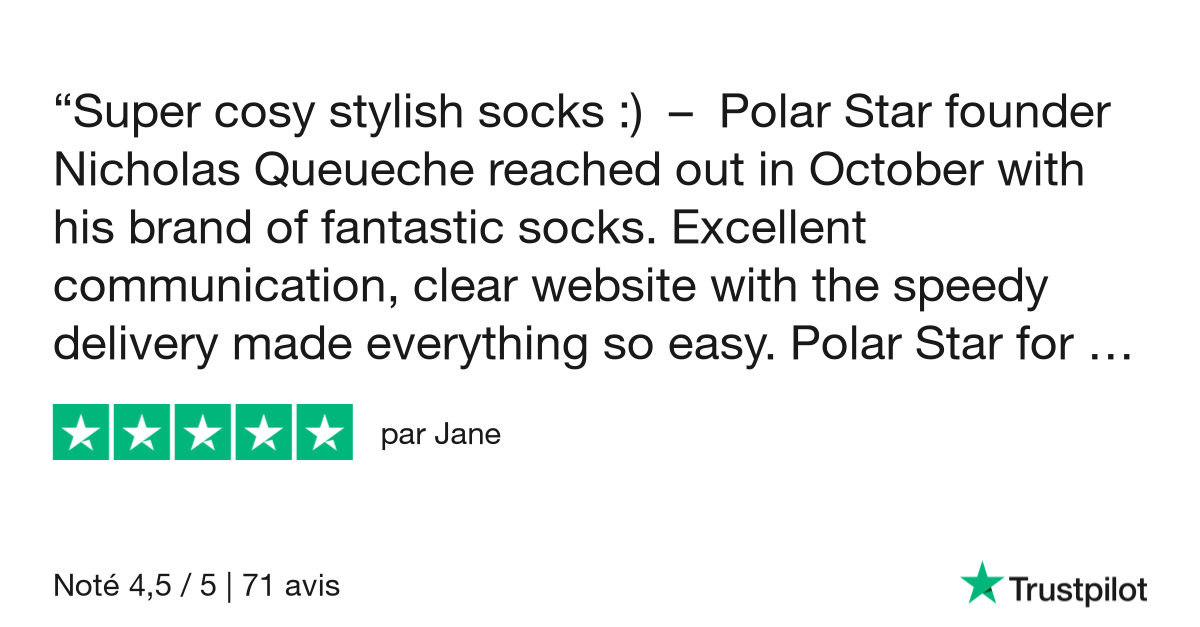Screen dimensions: 1200x627
Task: Click the Trustpilot green star logo icon
Action: coord(981,582)
